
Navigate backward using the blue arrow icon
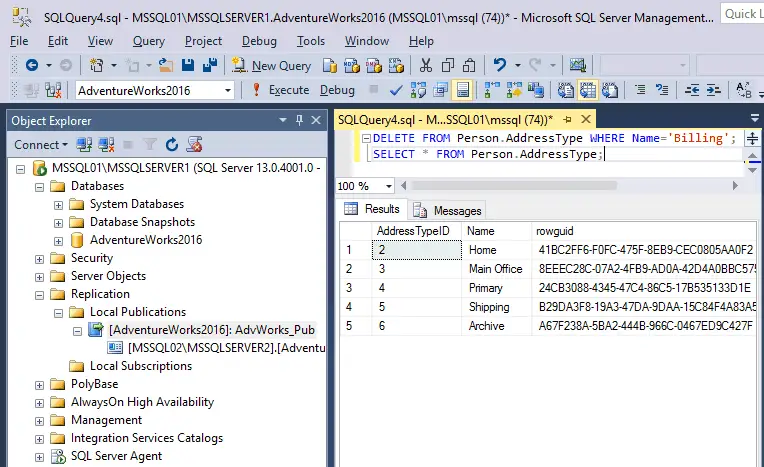(32, 65)
